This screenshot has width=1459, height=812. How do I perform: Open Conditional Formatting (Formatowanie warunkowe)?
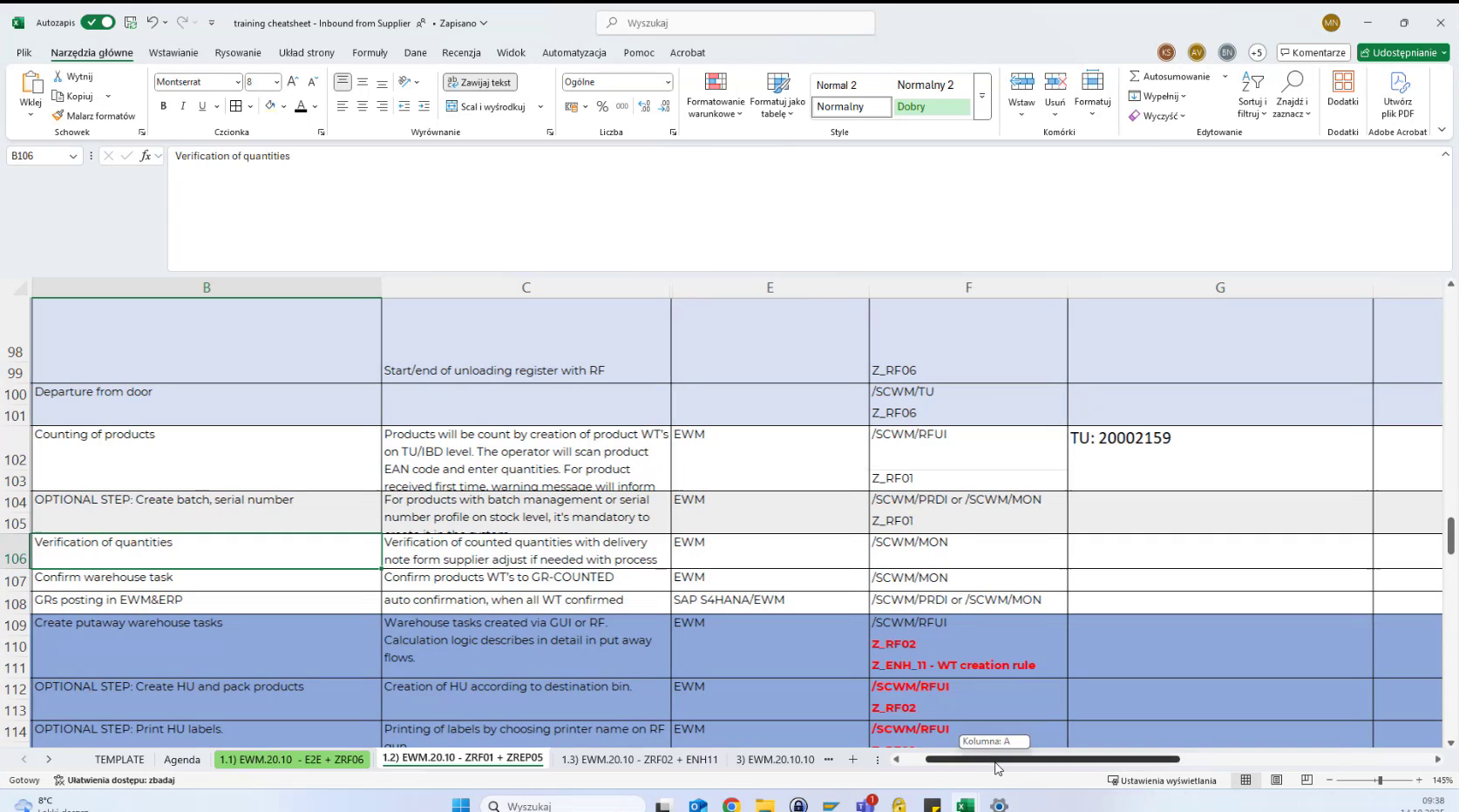pyautogui.click(x=715, y=94)
